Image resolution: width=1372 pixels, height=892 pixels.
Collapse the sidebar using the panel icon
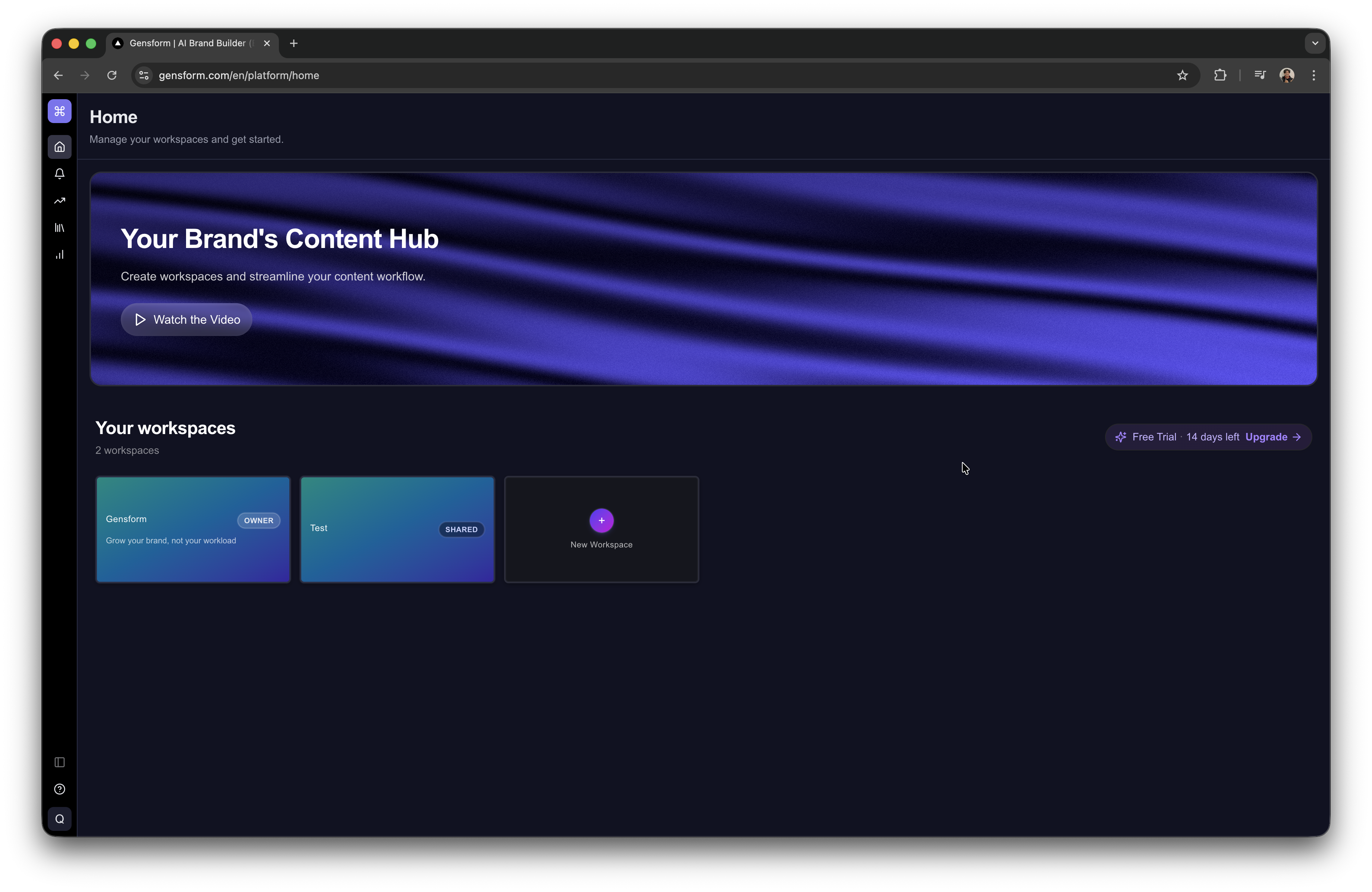tap(59, 762)
